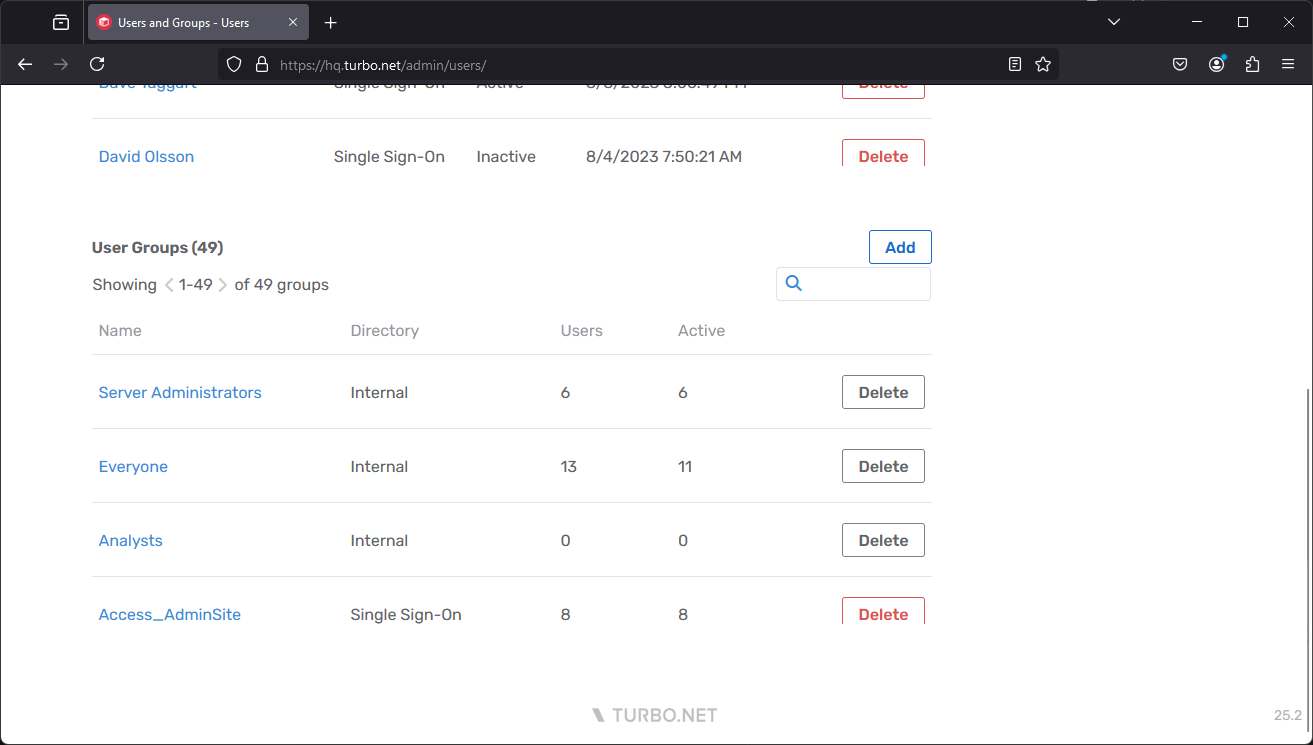This screenshot has width=1313, height=745.
Task: Expand the list all tabs dropdown
Action: pos(1114,22)
